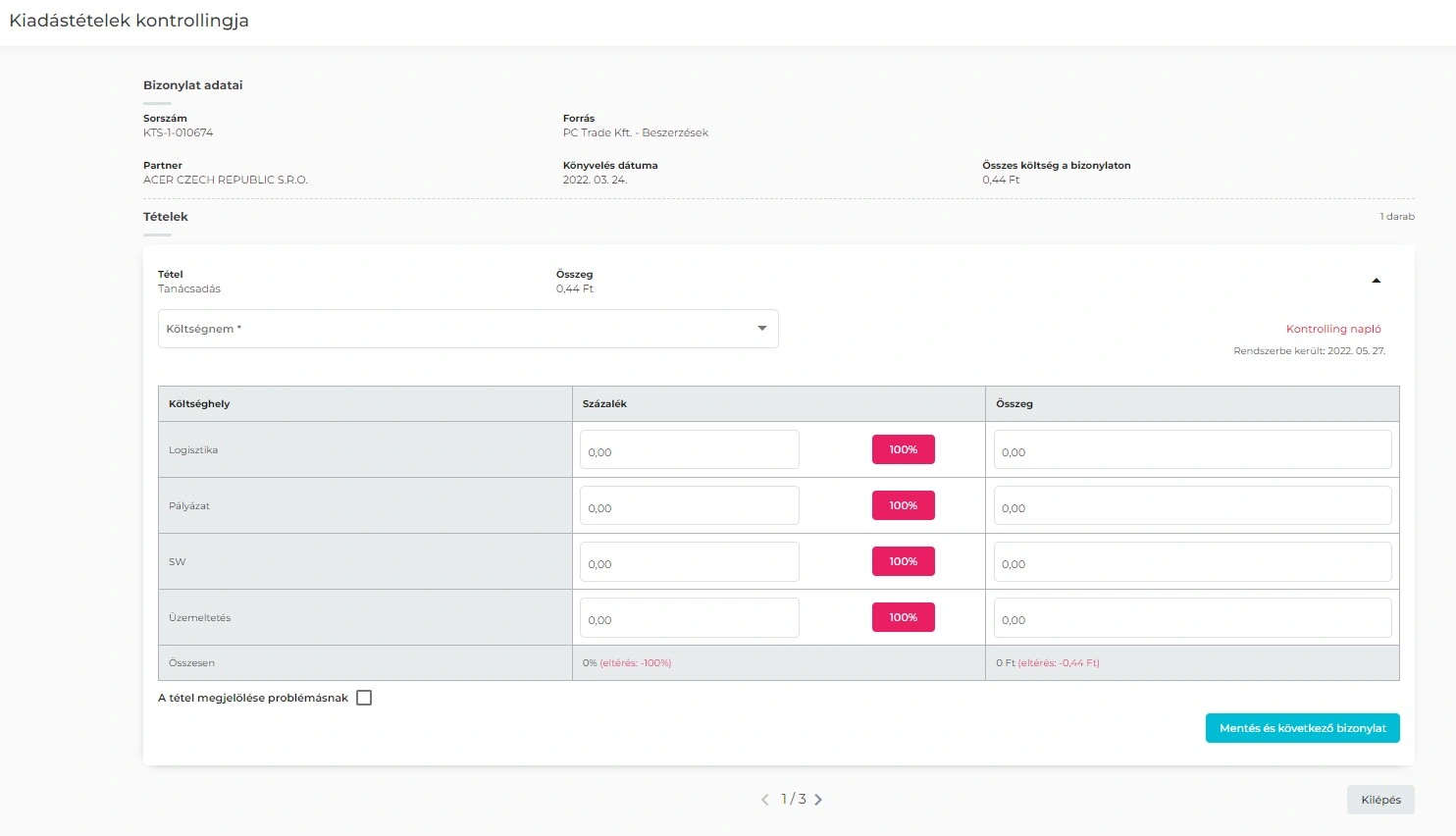Go to the next document page arrow

818,800
